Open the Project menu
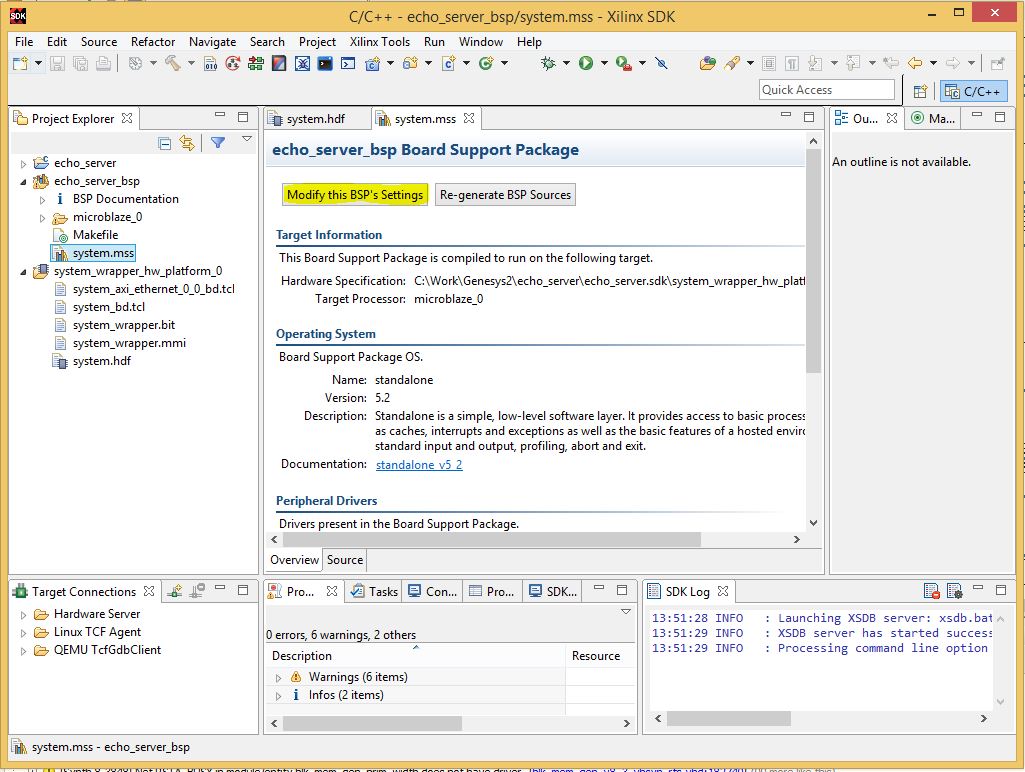1025x772 pixels. pyautogui.click(x=318, y=42)
